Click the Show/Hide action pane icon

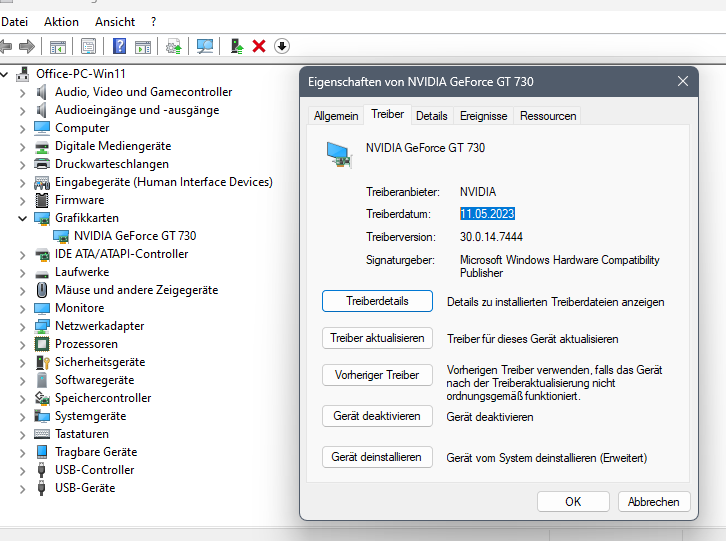click(143, 46)
